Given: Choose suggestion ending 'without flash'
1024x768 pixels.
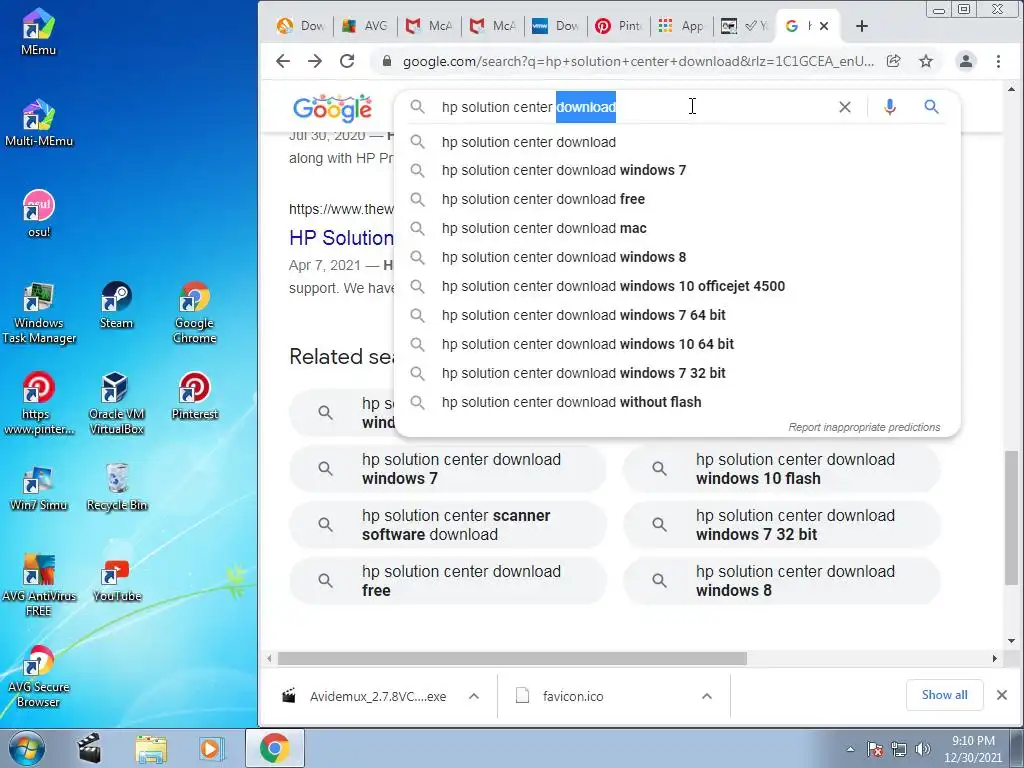Looking at the screenshot, I should pyautogui.click(x=677, y=402).
